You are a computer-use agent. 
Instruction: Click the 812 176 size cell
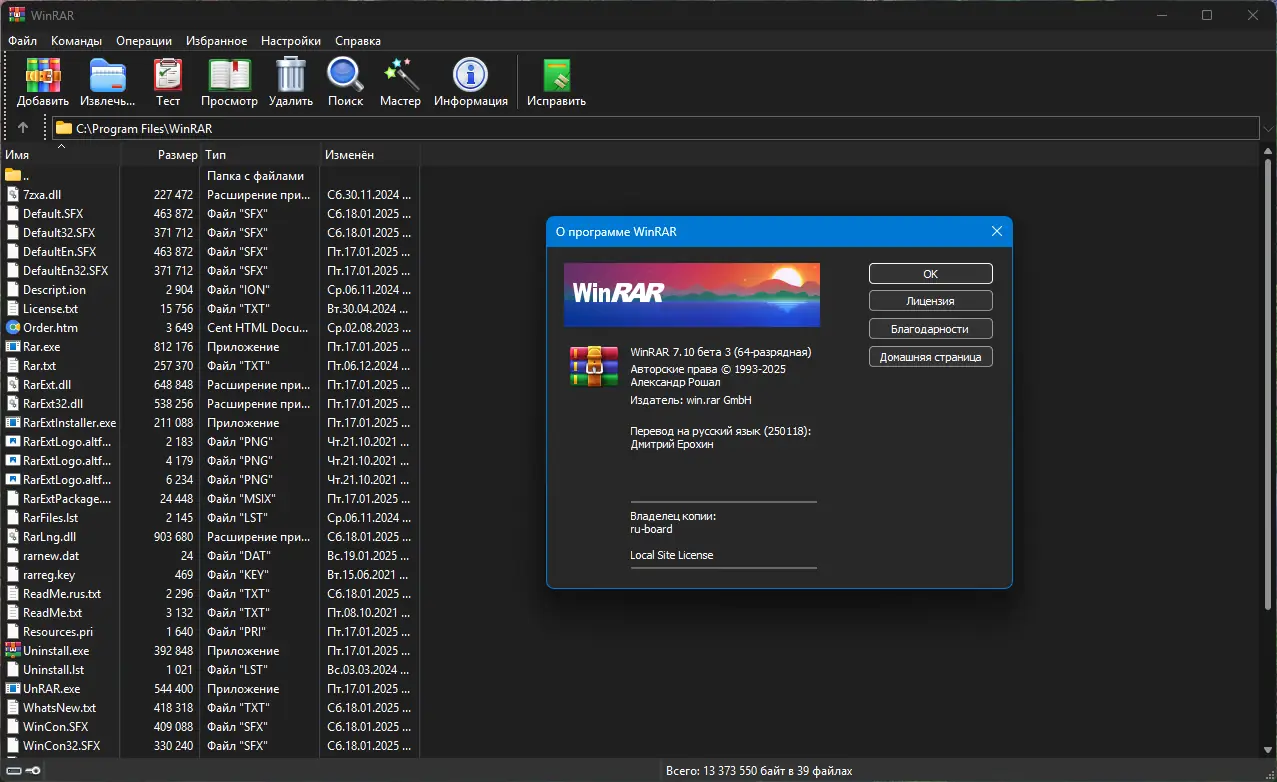coord(174,346)
